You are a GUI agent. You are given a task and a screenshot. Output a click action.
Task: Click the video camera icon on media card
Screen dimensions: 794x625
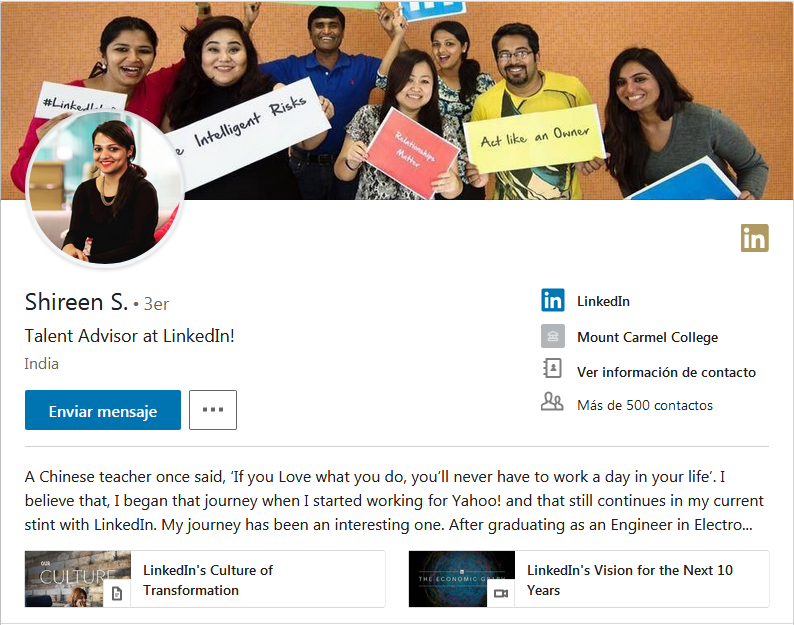point(501,594)
